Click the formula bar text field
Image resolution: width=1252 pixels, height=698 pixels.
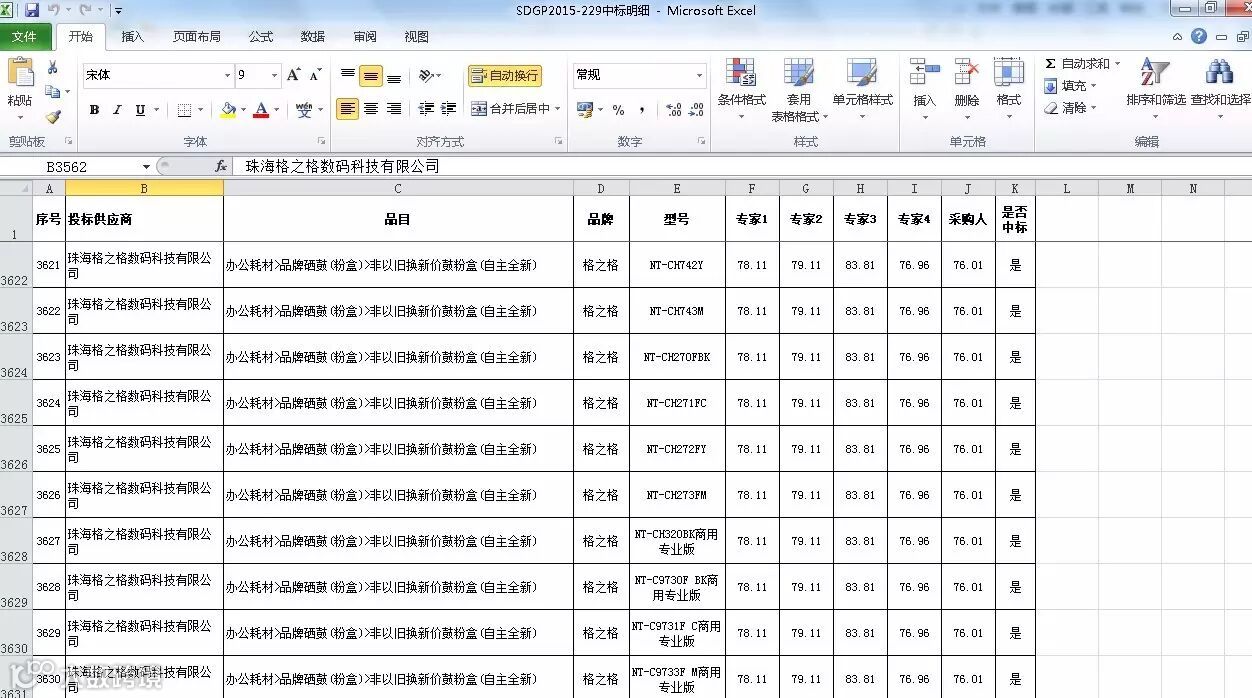coord(742,167)
